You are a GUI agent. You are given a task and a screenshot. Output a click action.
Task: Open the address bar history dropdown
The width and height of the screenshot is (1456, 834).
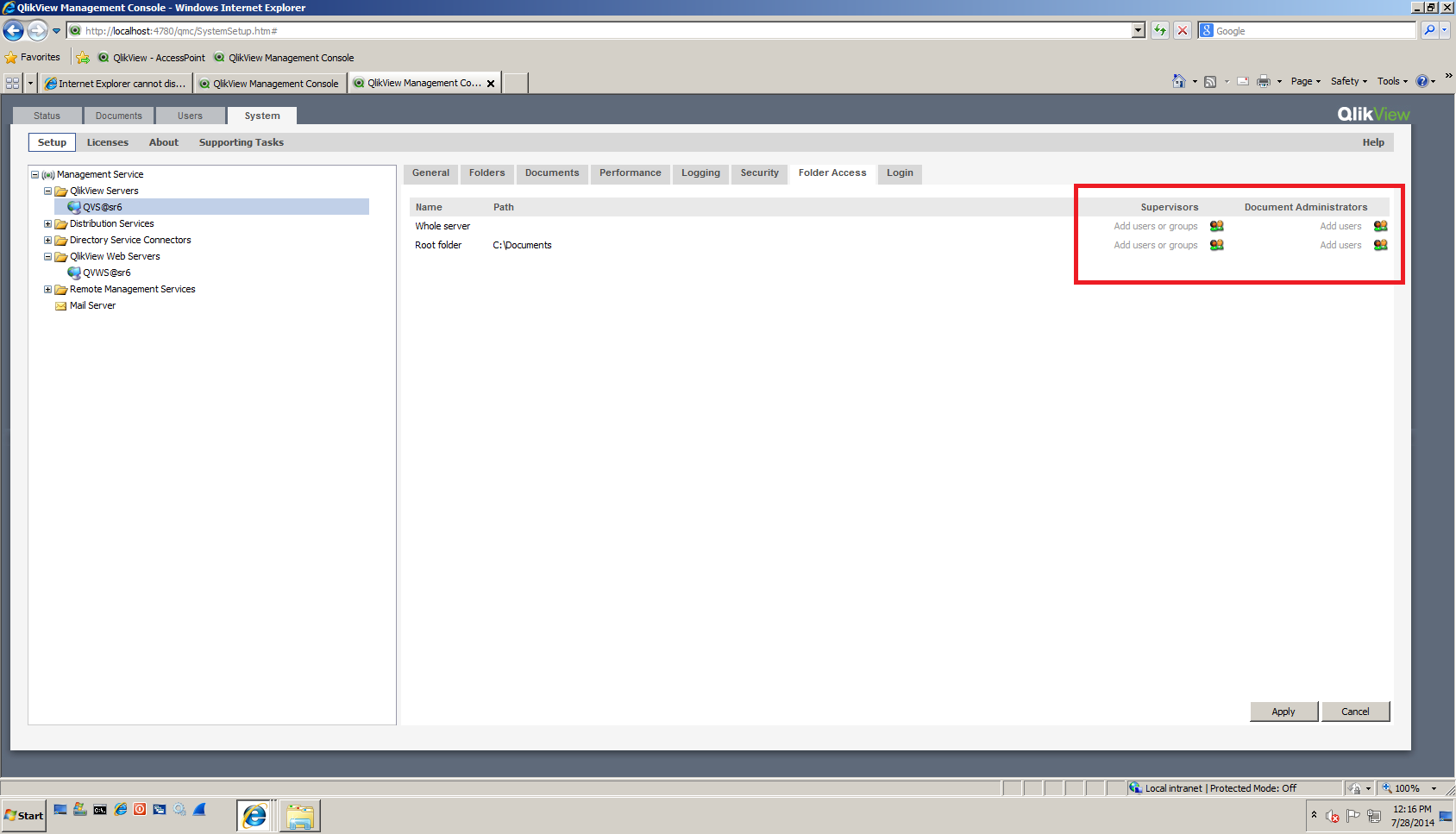tap(1139, 30)
